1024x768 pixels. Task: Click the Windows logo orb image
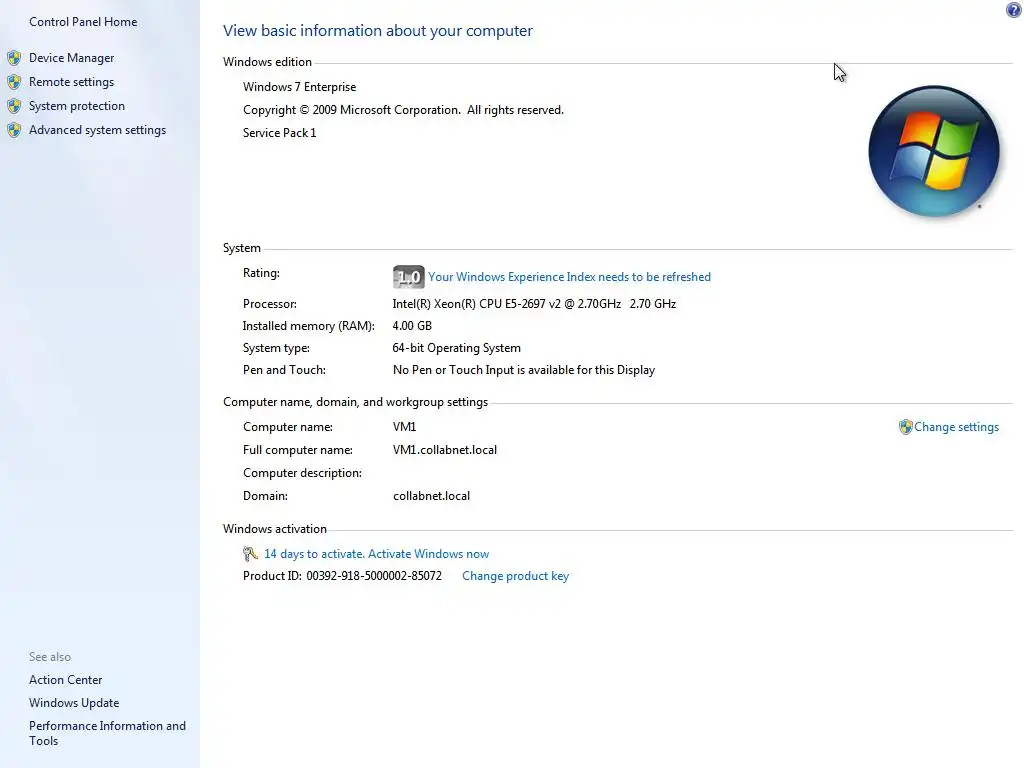(934, 151)
